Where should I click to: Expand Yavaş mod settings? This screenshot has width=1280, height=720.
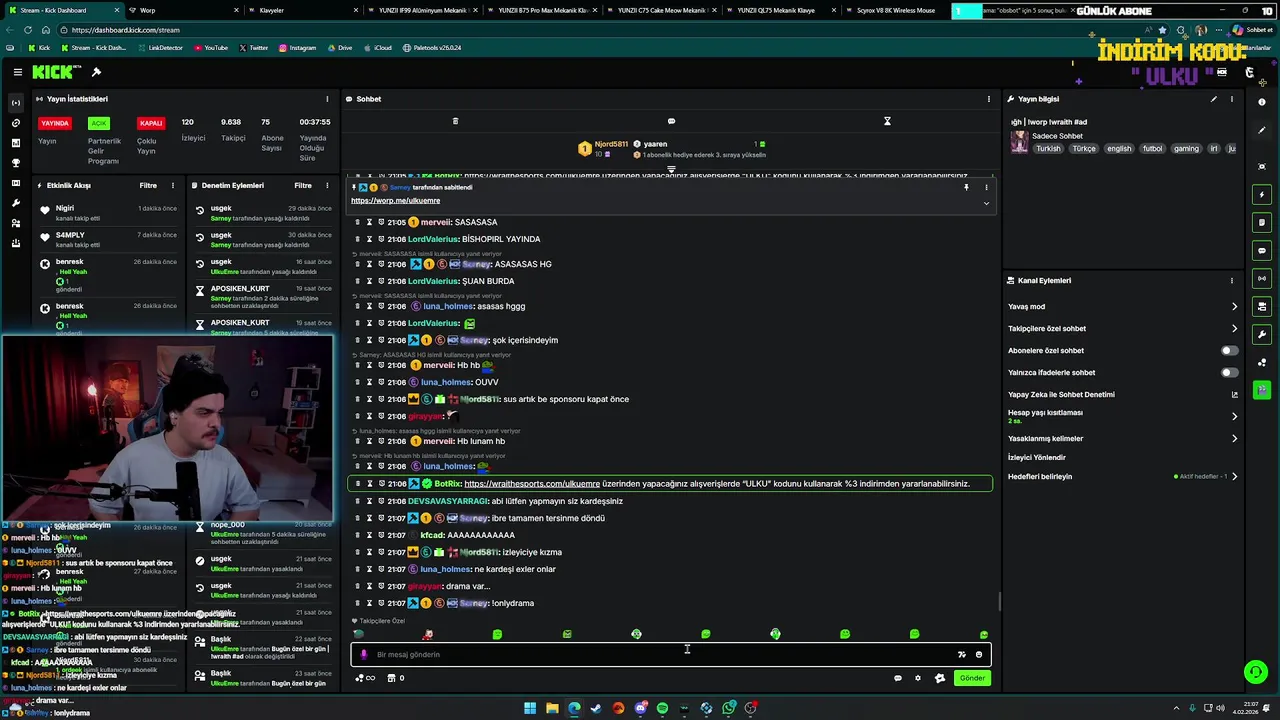[1234, 307]
